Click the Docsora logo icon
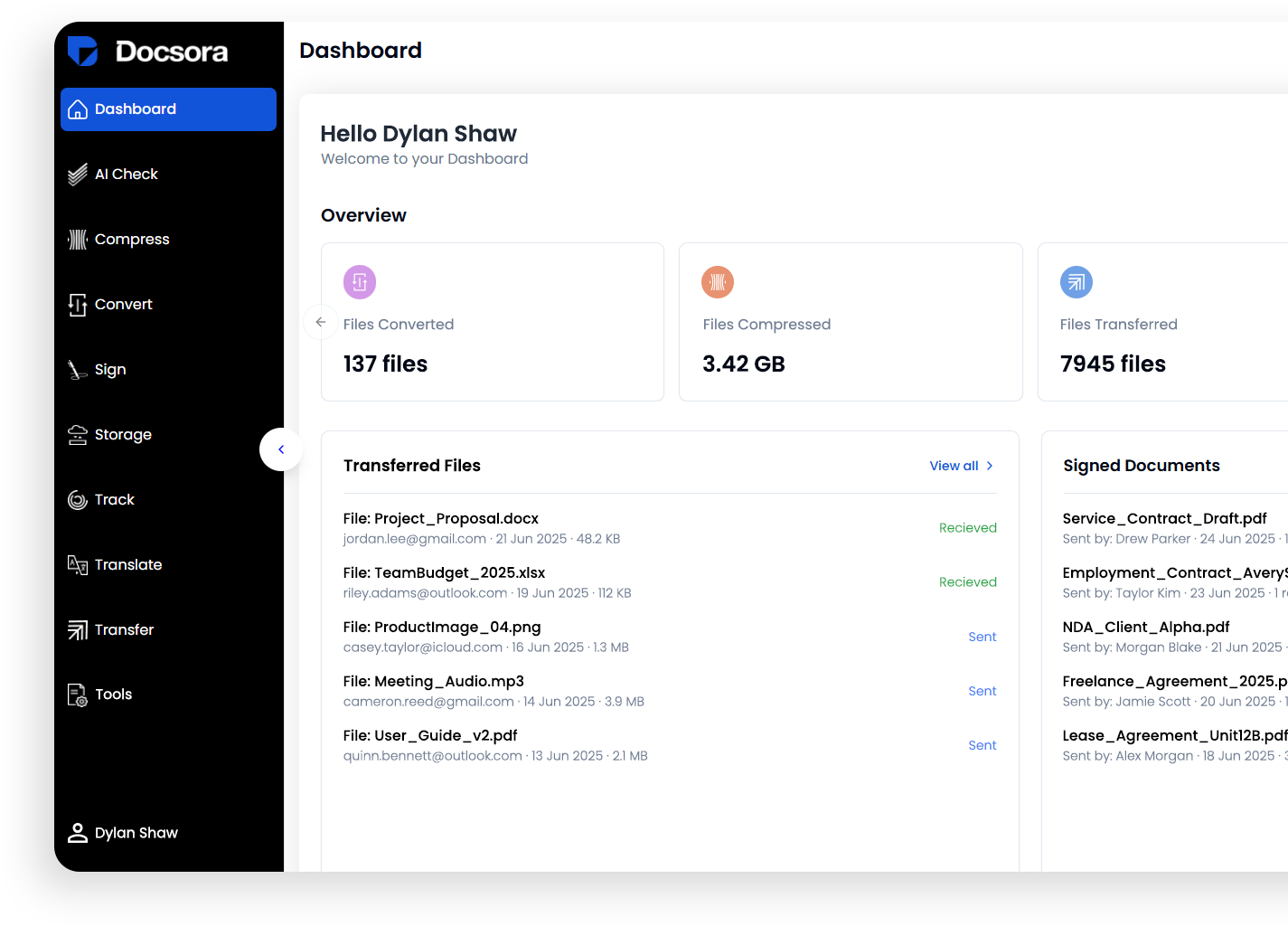The image size is (1288, 926). pos(82,52)
